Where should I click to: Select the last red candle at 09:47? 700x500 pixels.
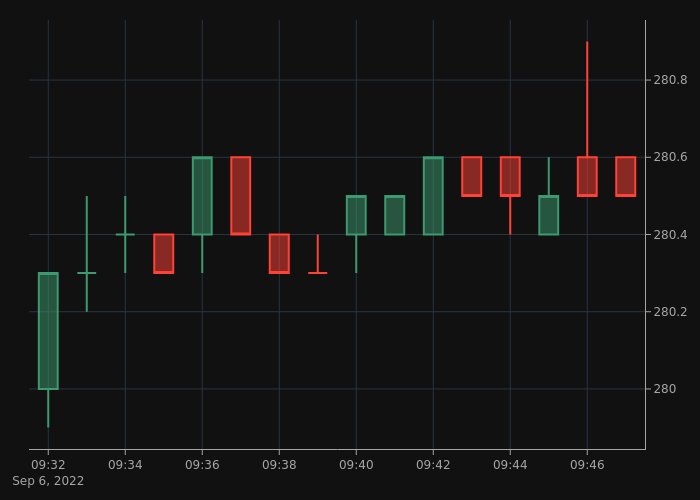coord(625,176)
